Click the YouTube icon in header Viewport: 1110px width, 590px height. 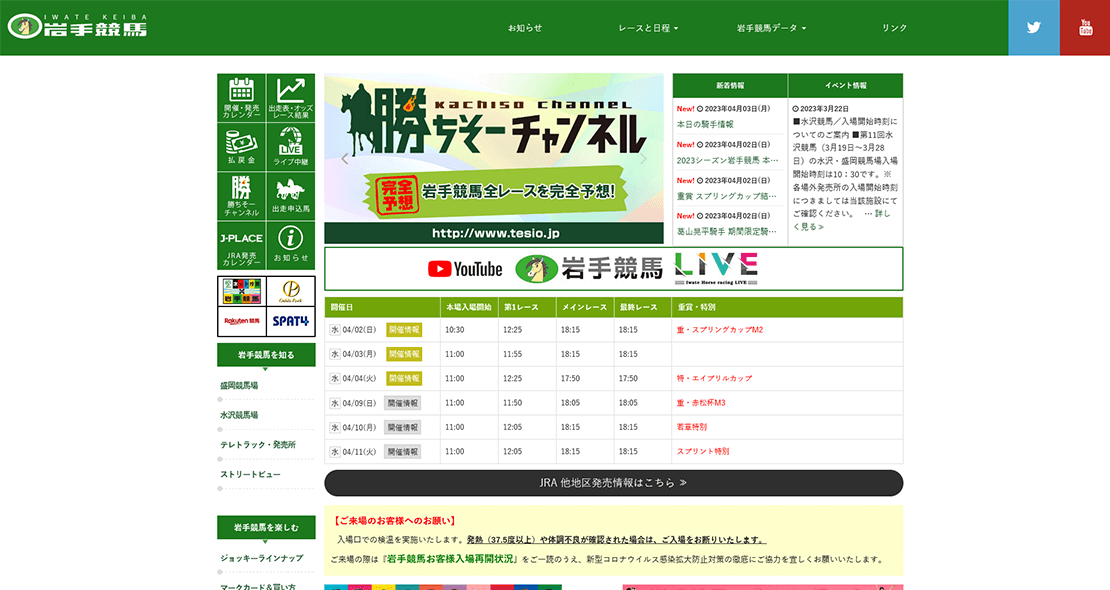click(1085, 28)
